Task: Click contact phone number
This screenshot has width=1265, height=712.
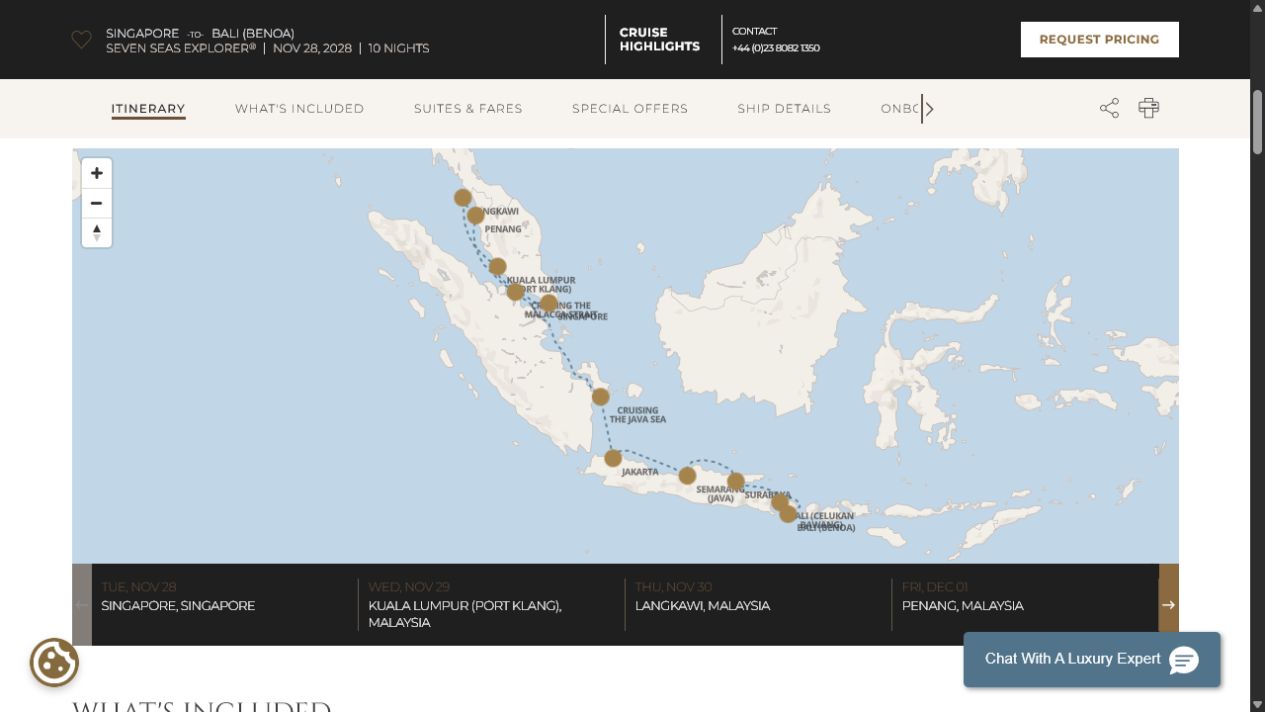Action: [x=775, y=48]
